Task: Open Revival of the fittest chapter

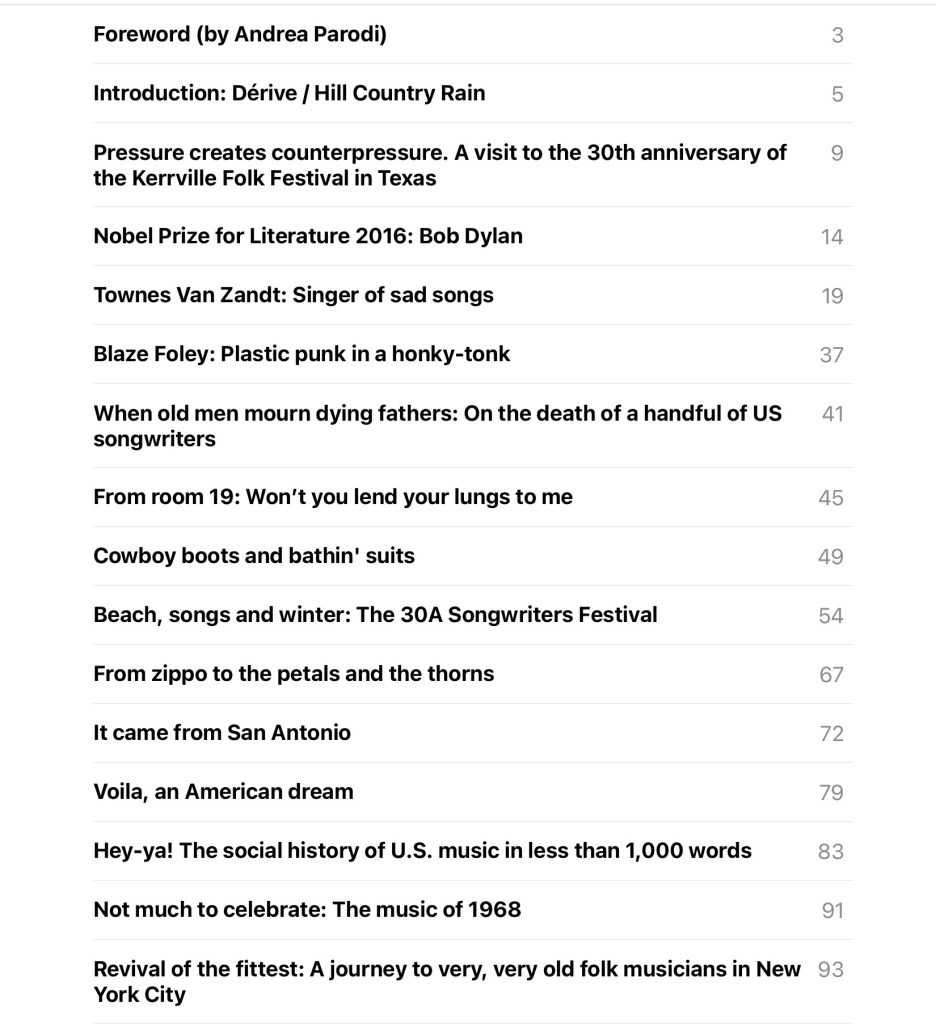Action: coord(447,981)
